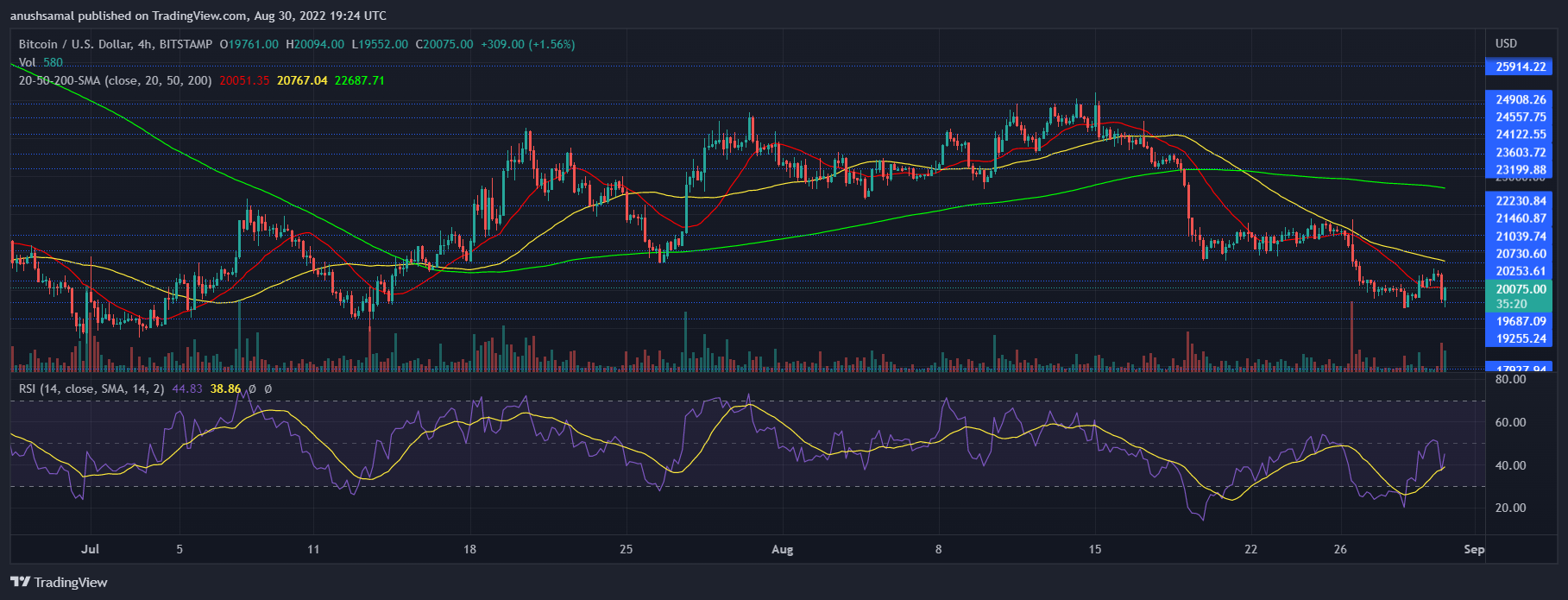The image size is (1568, 600).
Task: Click the +309.00 (+1.56%) change value
Action: [528, 44]
